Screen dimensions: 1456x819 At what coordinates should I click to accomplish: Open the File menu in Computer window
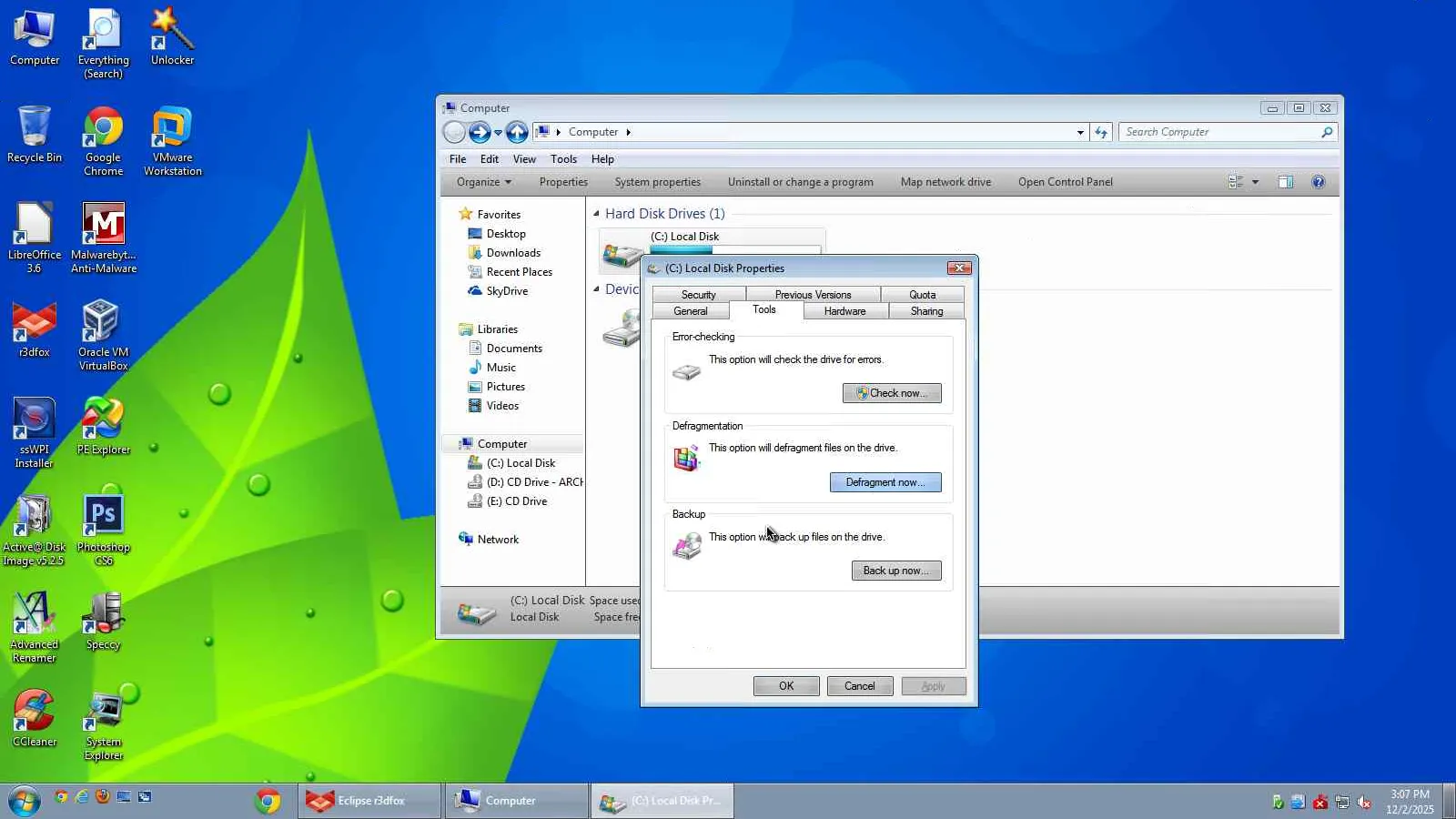point(458,159)
